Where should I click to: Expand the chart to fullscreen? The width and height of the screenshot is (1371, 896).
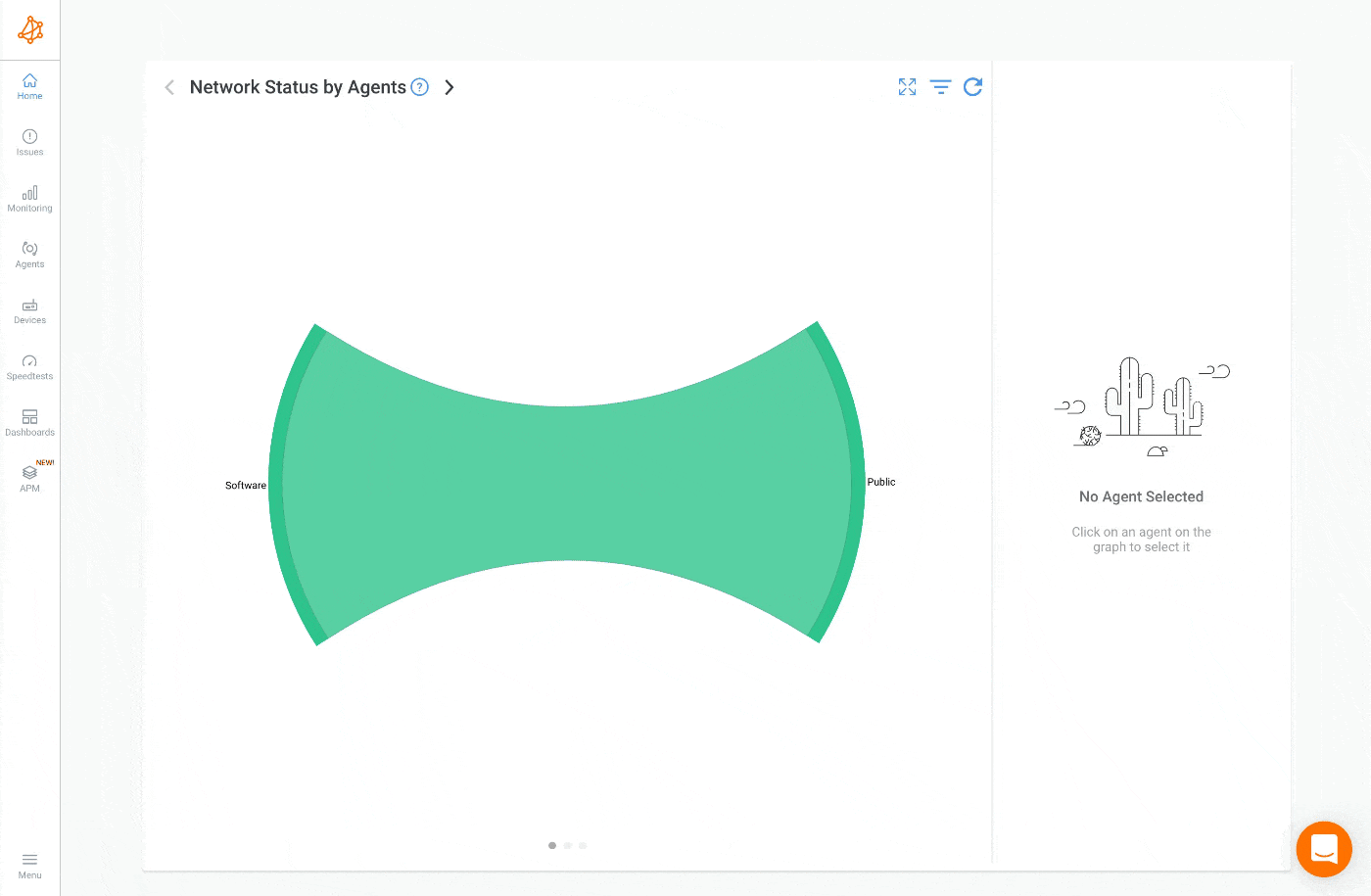[907, 87]
